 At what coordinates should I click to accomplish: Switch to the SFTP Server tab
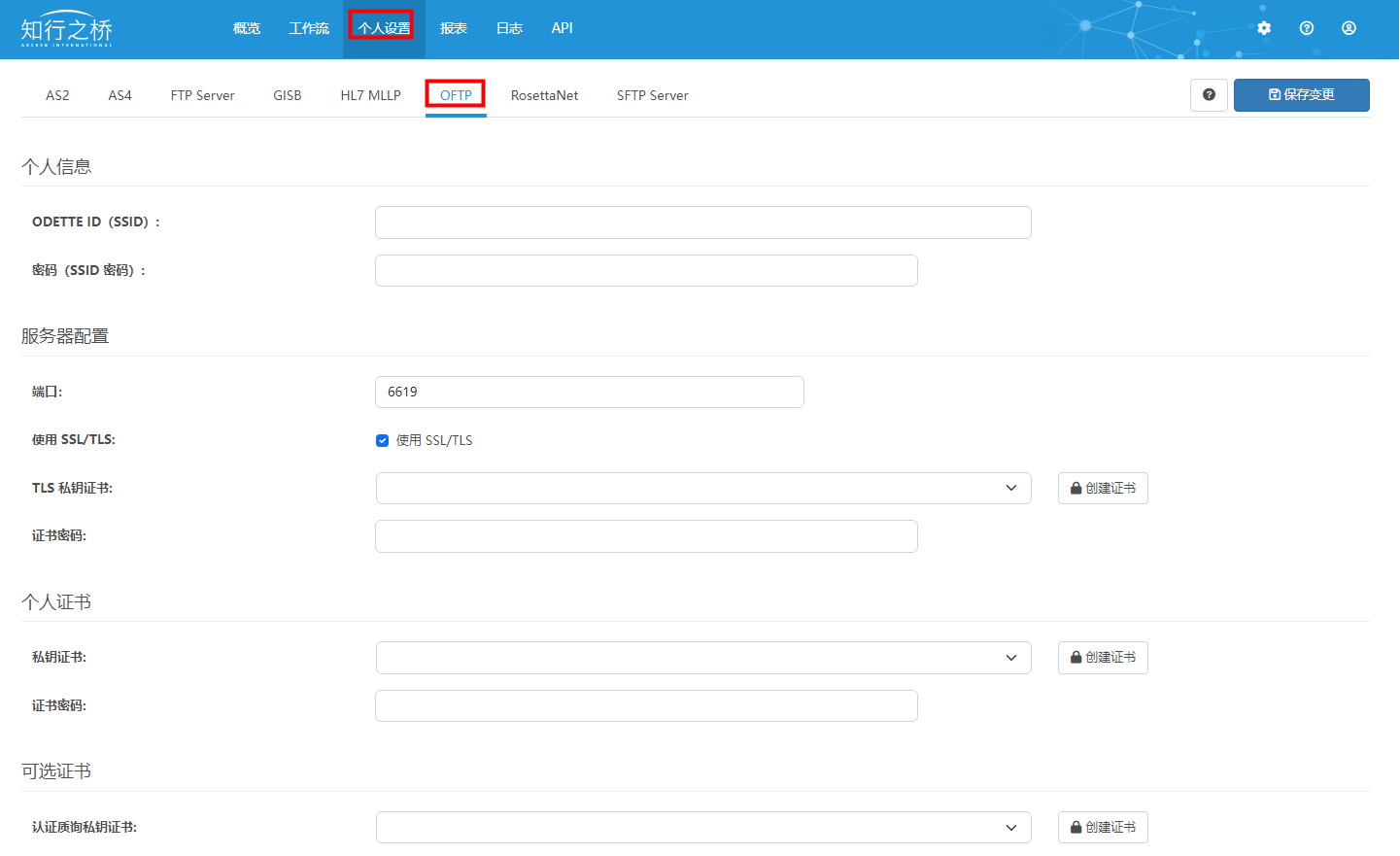point(653,95)
